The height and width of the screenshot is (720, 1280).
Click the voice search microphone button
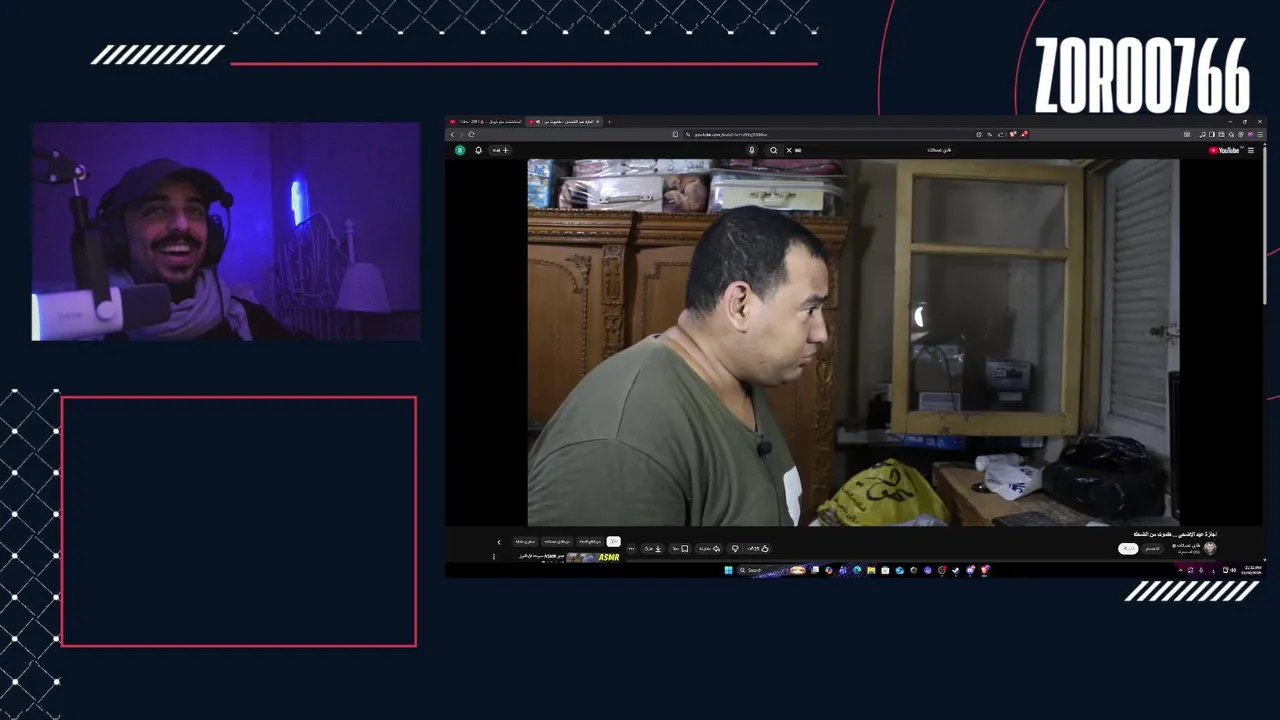(752, 150)
